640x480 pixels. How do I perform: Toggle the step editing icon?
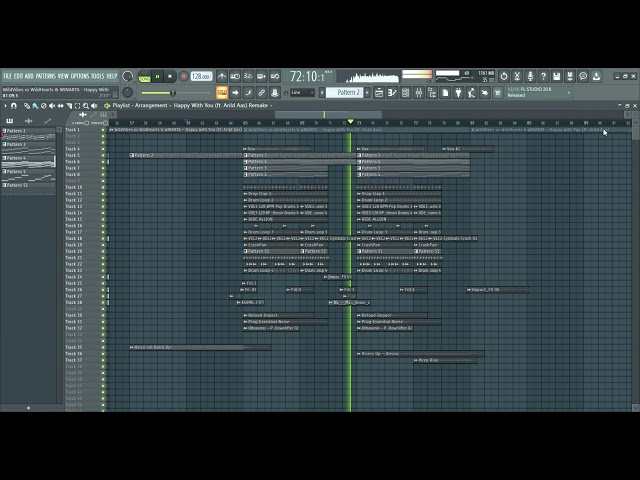(x=248, y=93)
